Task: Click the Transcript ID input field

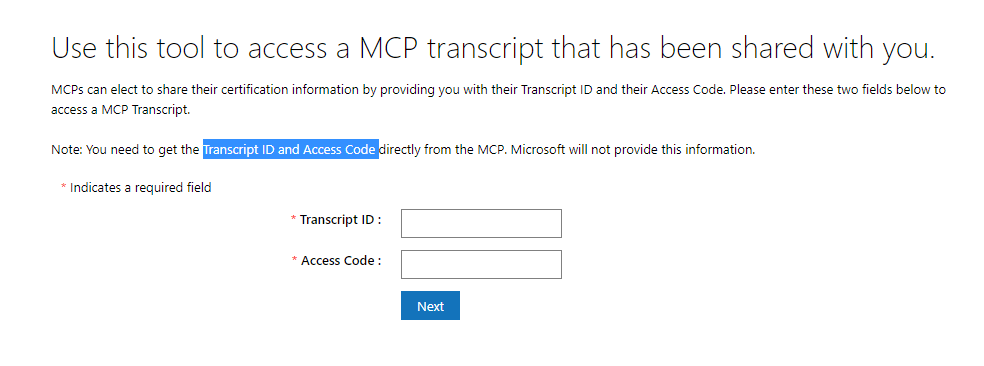Action: [481, 223]
